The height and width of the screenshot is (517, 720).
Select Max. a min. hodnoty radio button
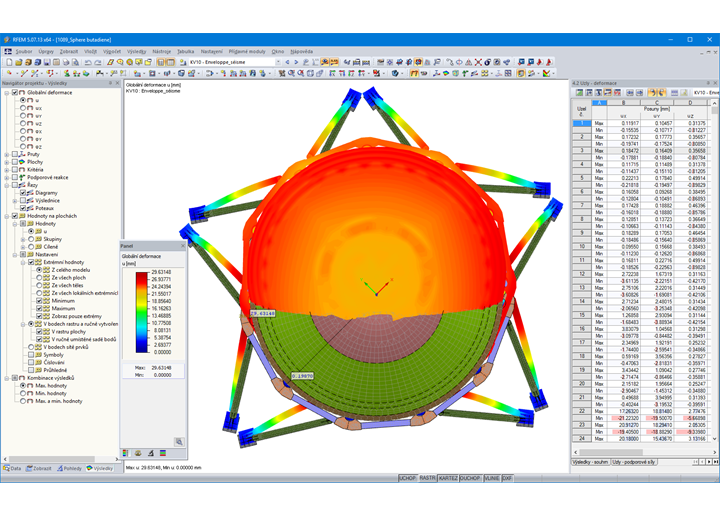click(23, 401)
